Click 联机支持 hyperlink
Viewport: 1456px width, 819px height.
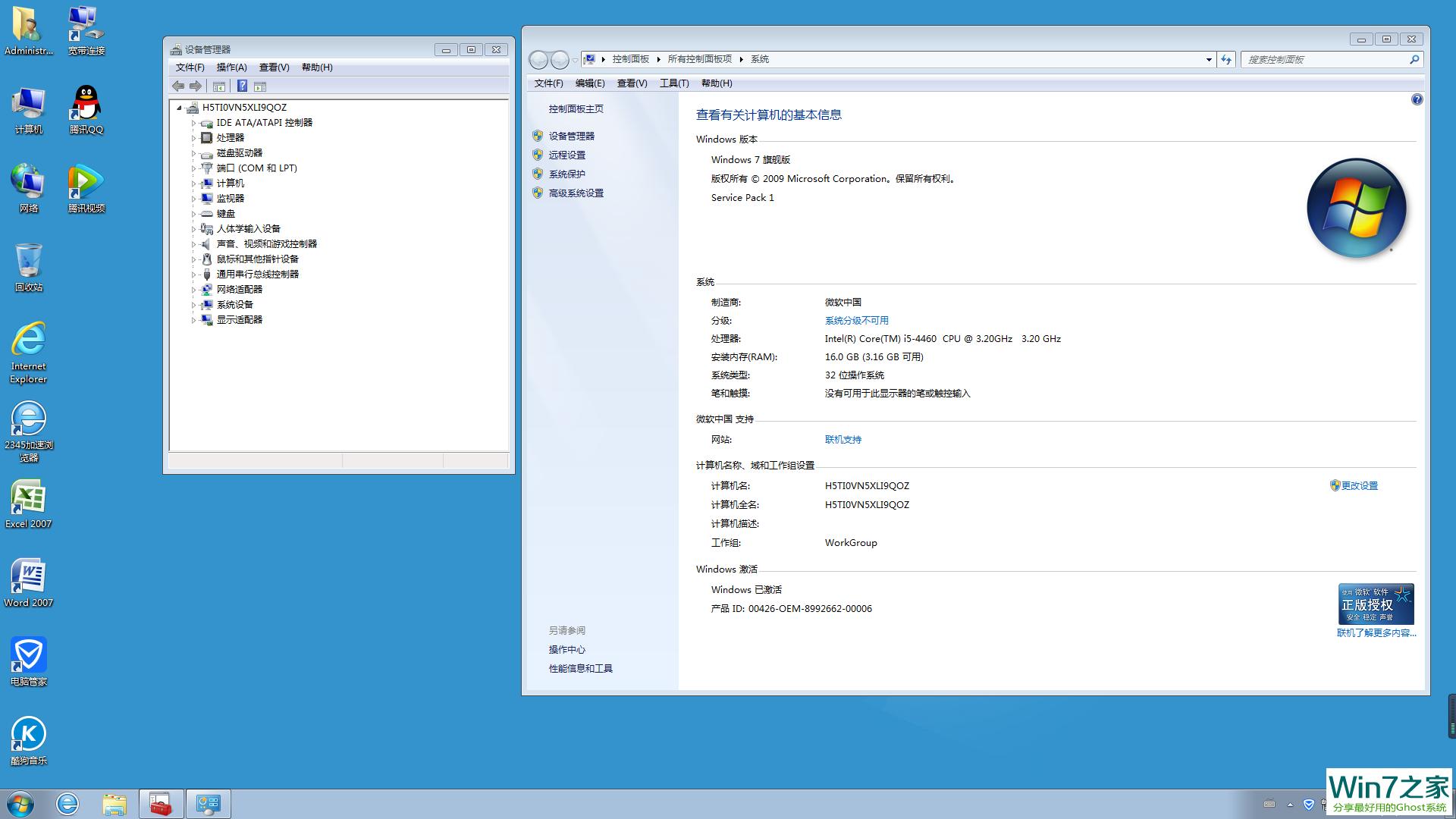[x=843, y=439]
